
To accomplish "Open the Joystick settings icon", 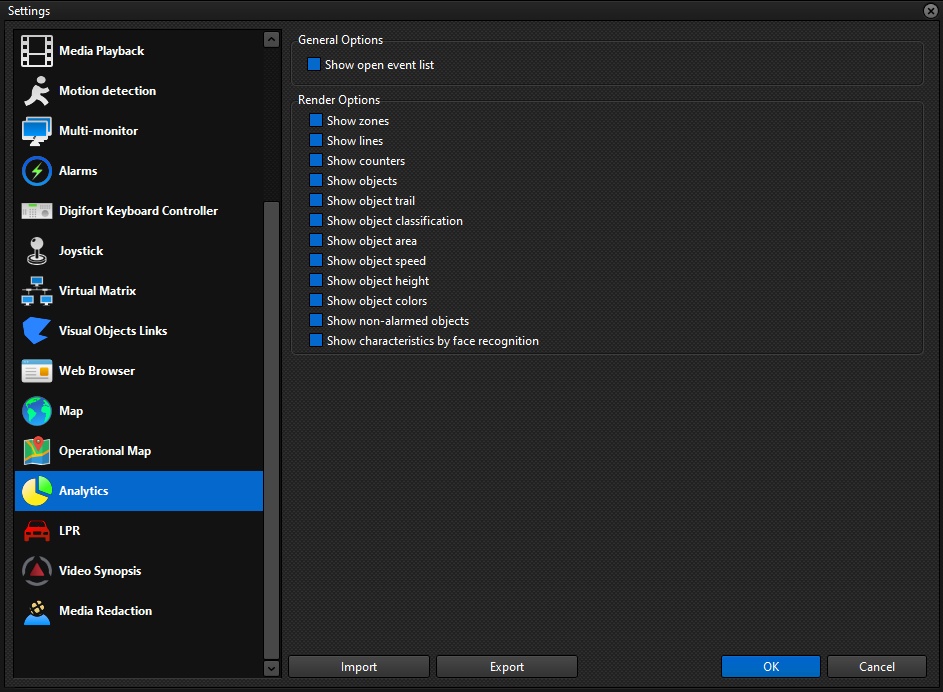I will [37, 251].
